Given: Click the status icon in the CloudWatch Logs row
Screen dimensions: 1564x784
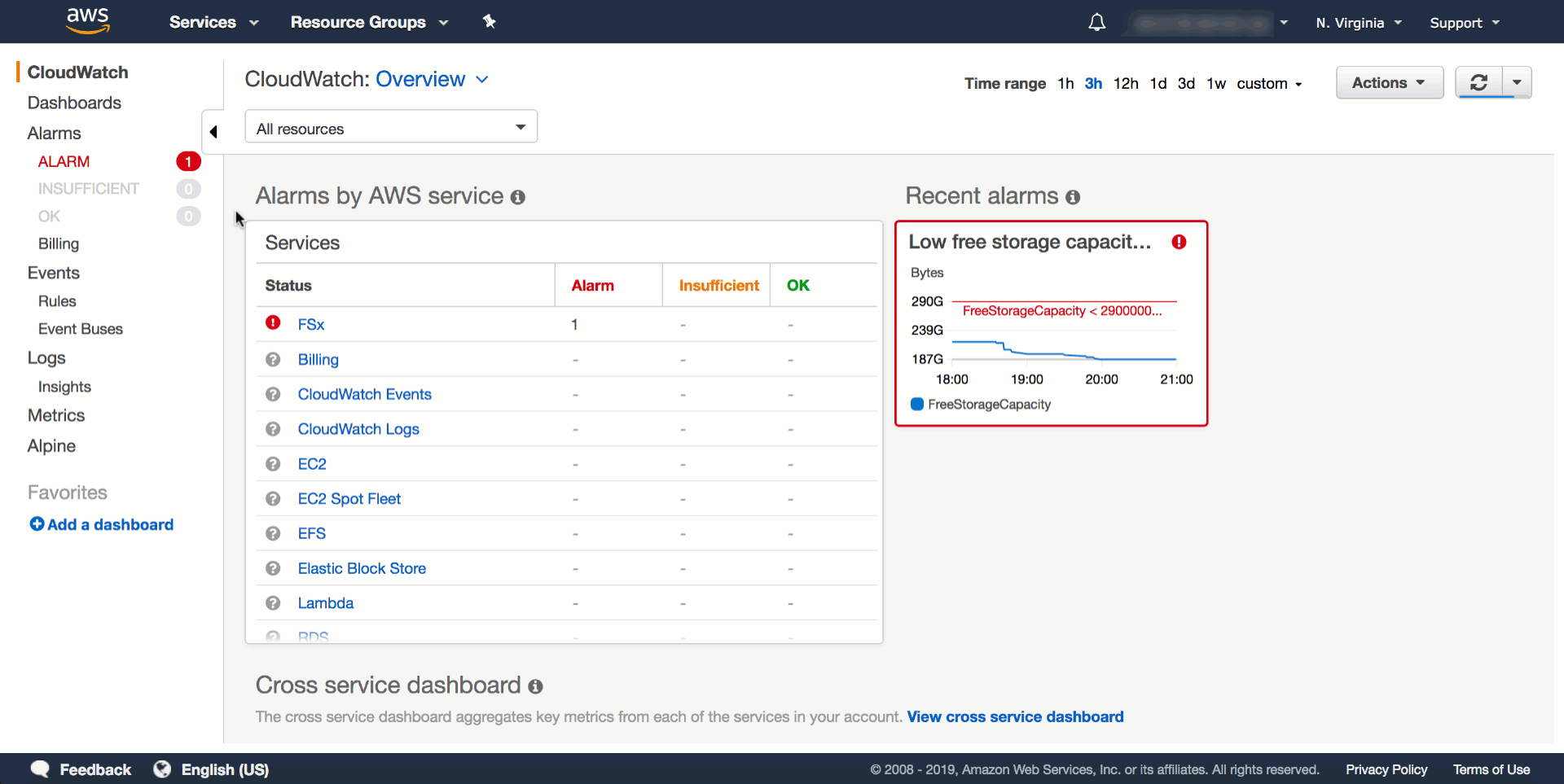Looking at the screenshot, I should click(x=273, y=429).
